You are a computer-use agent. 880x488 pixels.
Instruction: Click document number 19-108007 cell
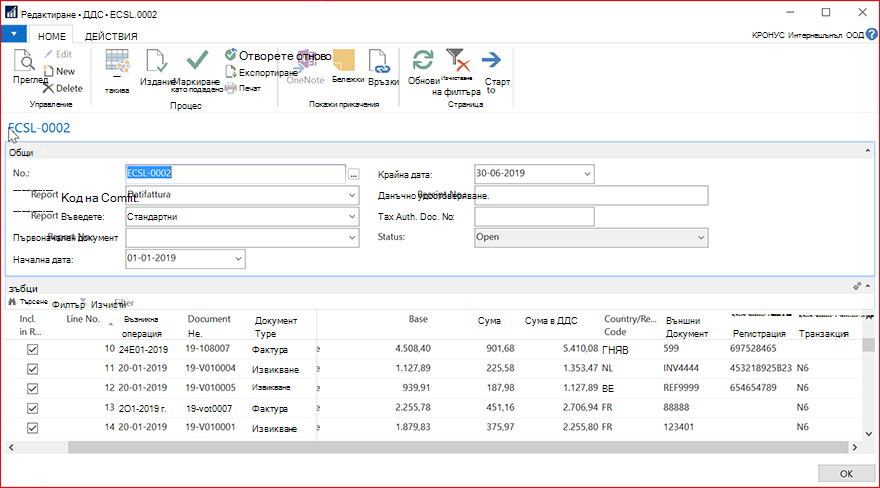tap(208, 348)
